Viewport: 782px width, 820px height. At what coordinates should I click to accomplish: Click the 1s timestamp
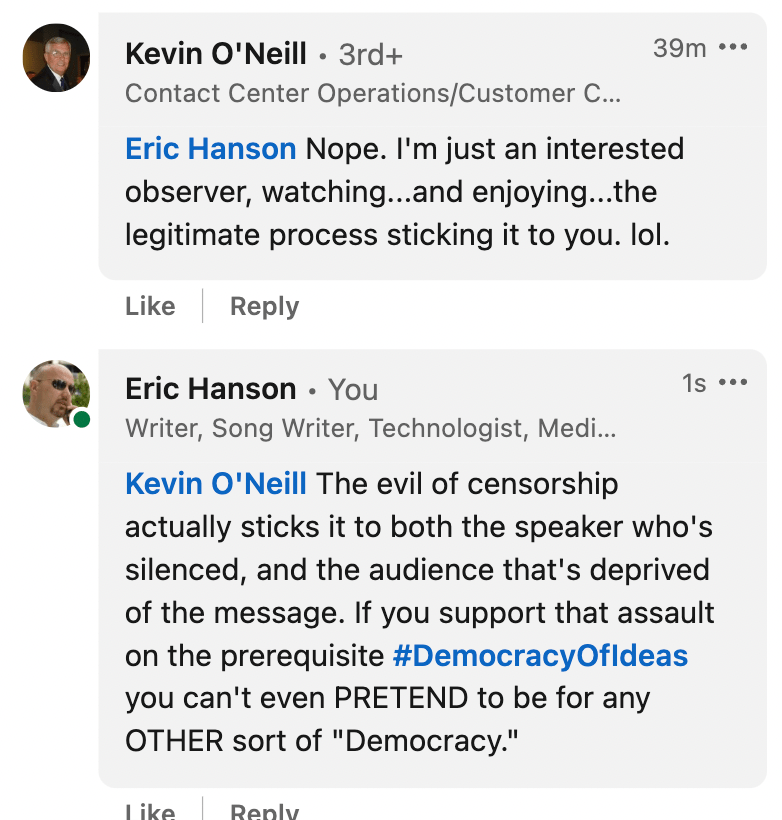coord(694,383)
